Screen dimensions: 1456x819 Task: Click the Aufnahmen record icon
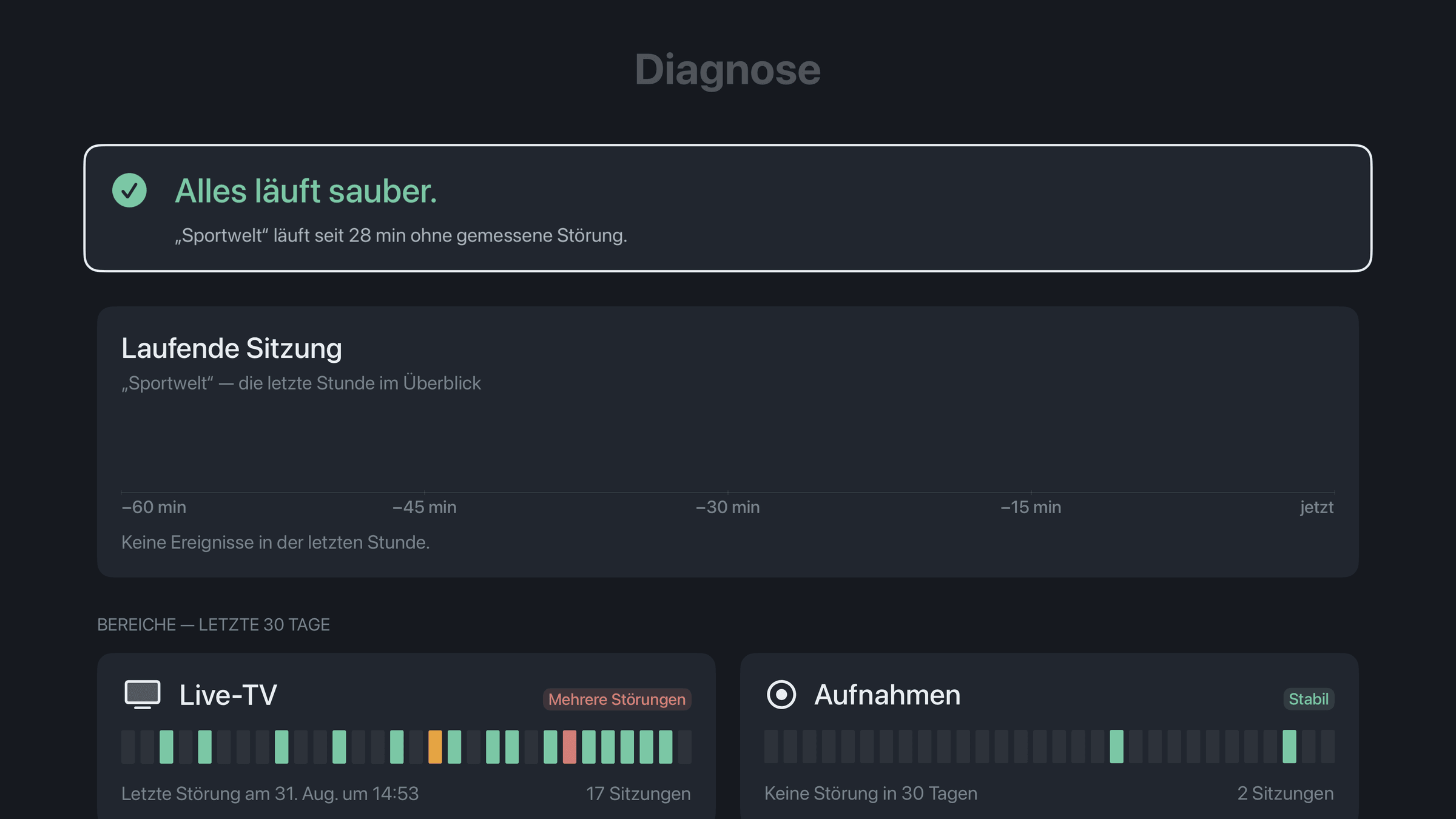pyautogui.click(x=781, y=695)
